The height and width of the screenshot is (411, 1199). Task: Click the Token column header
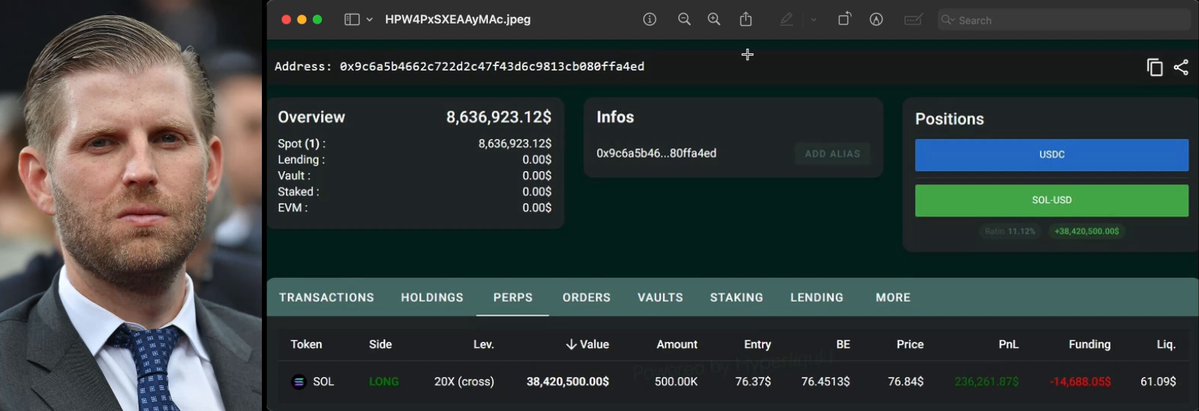tap(306, 344)
